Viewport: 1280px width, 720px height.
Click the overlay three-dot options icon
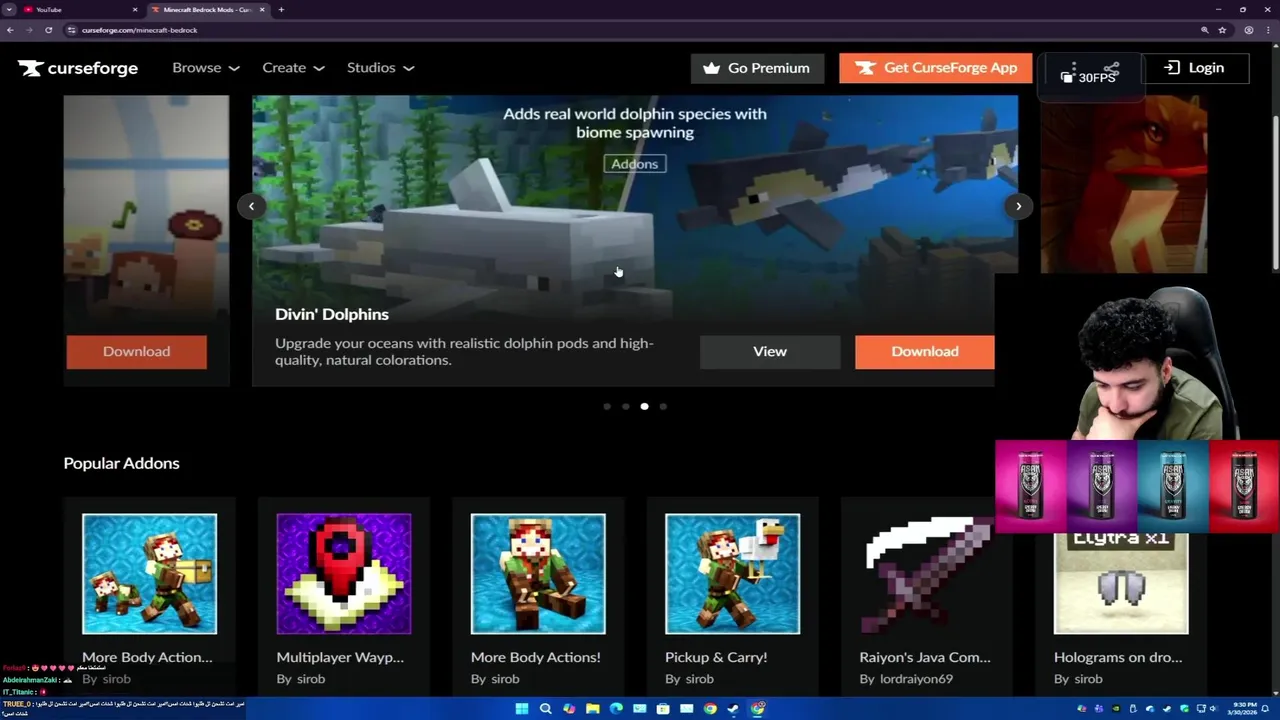[1073, 68]
